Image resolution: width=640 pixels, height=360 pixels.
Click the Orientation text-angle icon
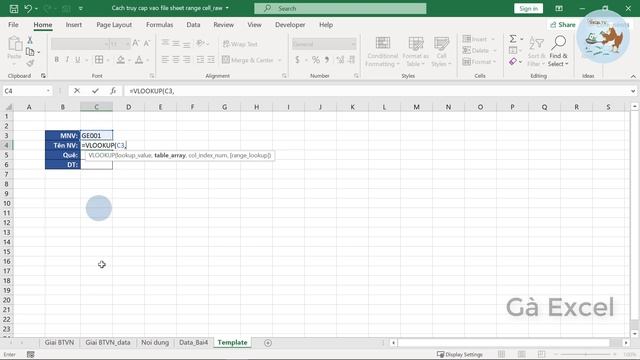(200, 43)
